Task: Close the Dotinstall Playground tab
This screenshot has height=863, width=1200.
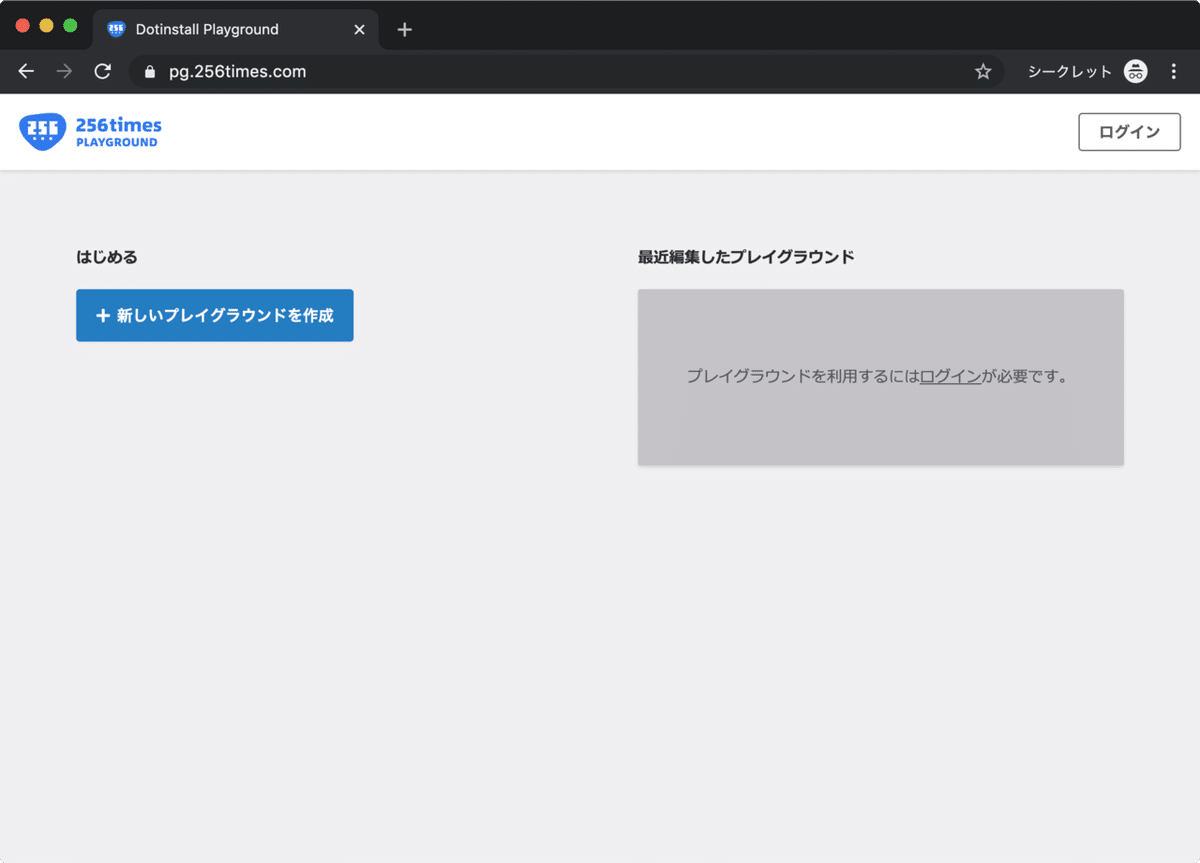Action: point(359,29)
